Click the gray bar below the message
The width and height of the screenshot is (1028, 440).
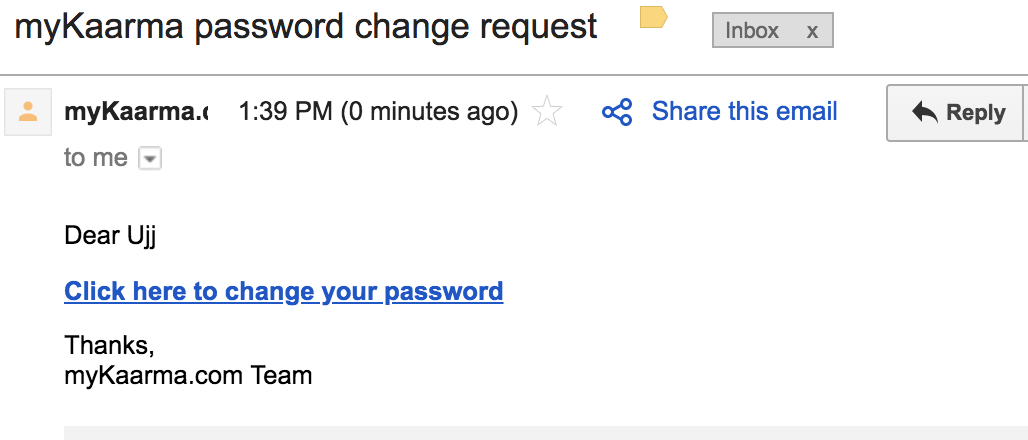click(x=546, y=433)
